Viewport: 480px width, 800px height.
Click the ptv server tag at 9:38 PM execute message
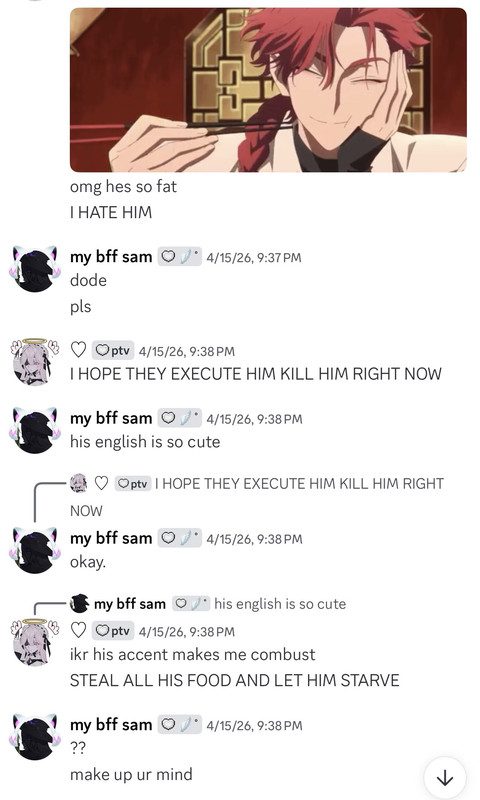113,351
